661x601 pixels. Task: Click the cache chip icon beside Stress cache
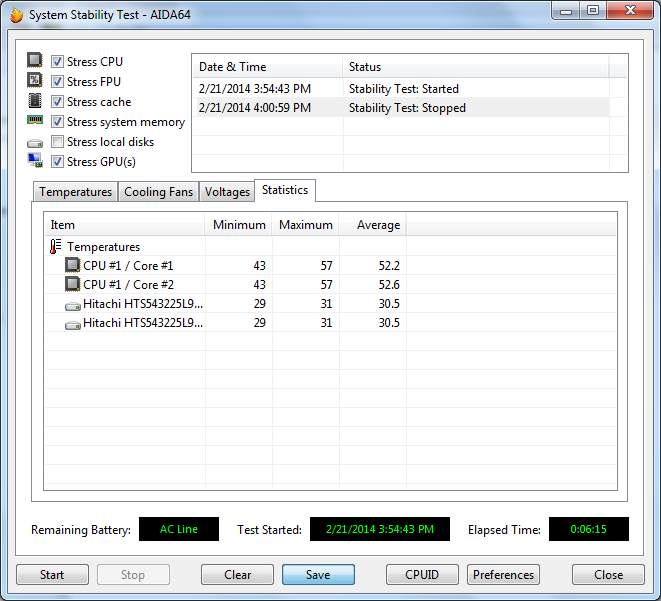tap(35, 100)
